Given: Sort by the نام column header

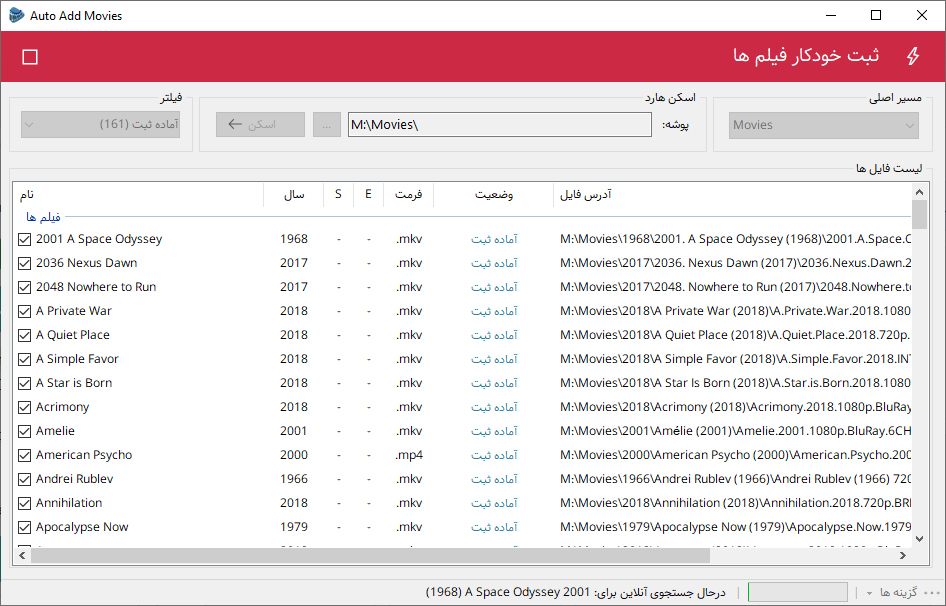Looking at the screenshot, I should pyautogui.click(x=139, y=194).
